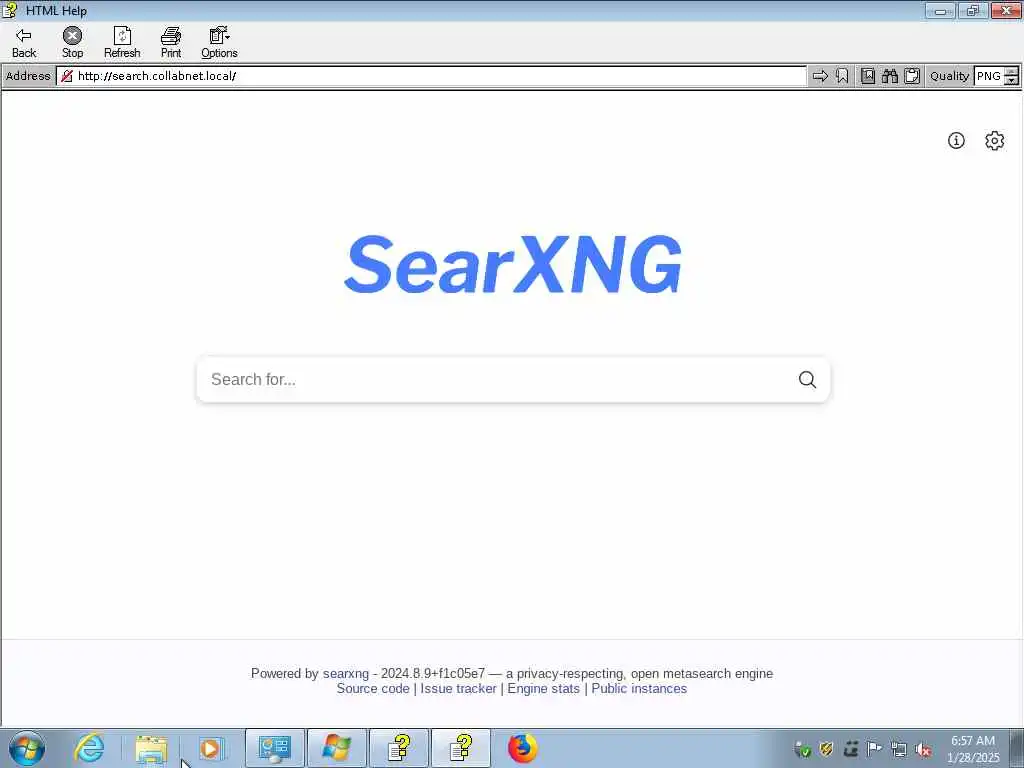Switch to first HTML Help taskbar window
This screenshot has height=768, width=1024.
(399, 748)
